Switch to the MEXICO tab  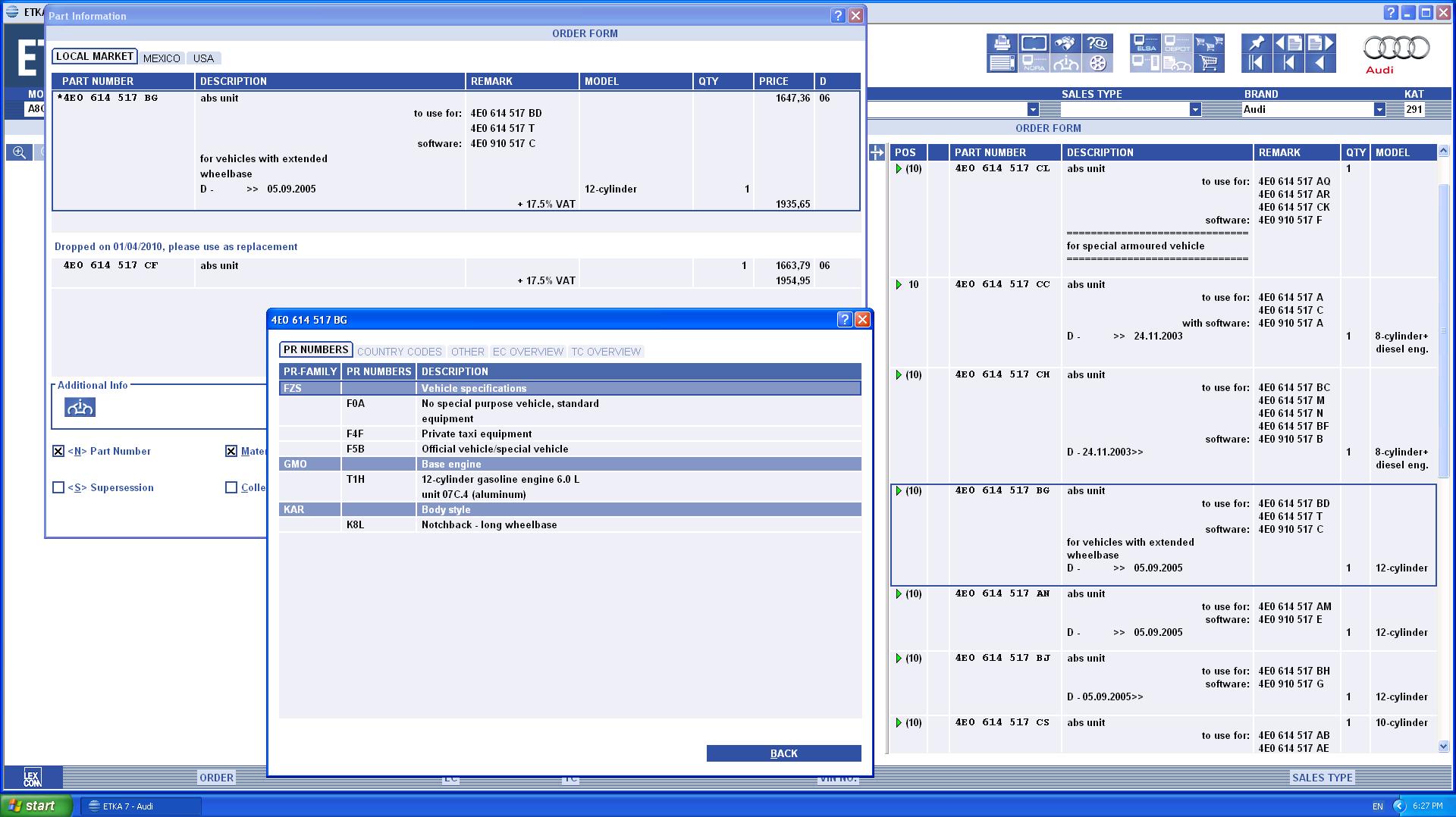(x=162, y=58)
